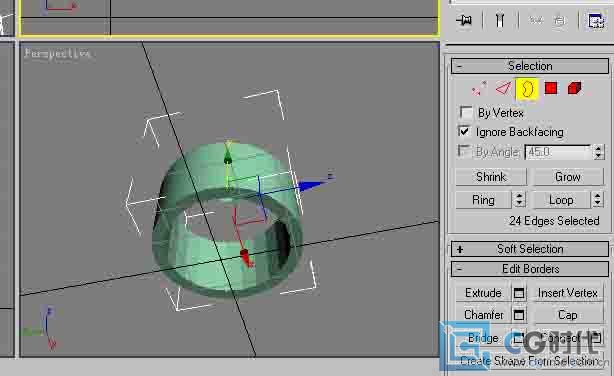Click the Extrude button
This screenshot has height=376, width=614.
click(483, 293)
